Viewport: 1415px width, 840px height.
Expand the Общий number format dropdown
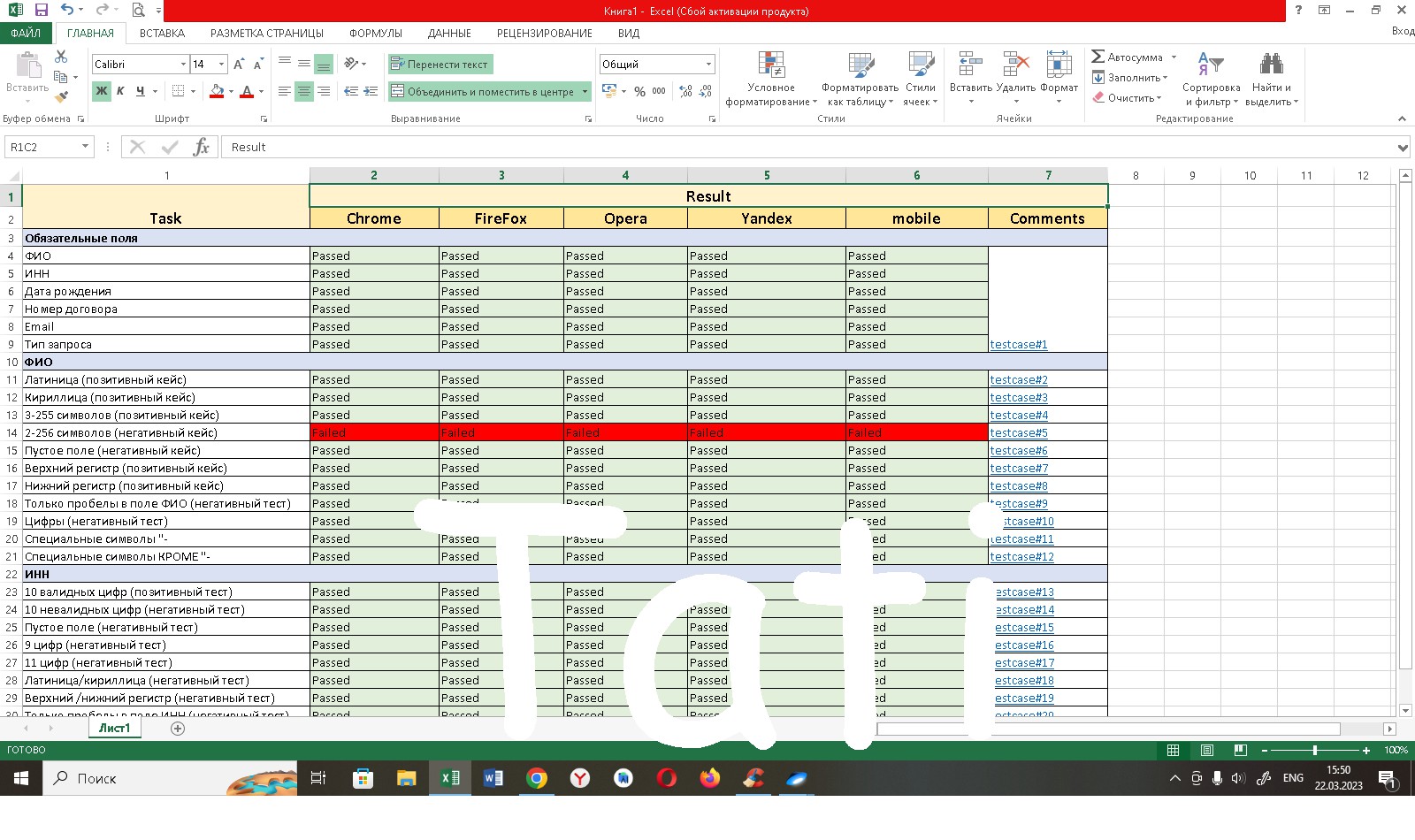[708, 64]
